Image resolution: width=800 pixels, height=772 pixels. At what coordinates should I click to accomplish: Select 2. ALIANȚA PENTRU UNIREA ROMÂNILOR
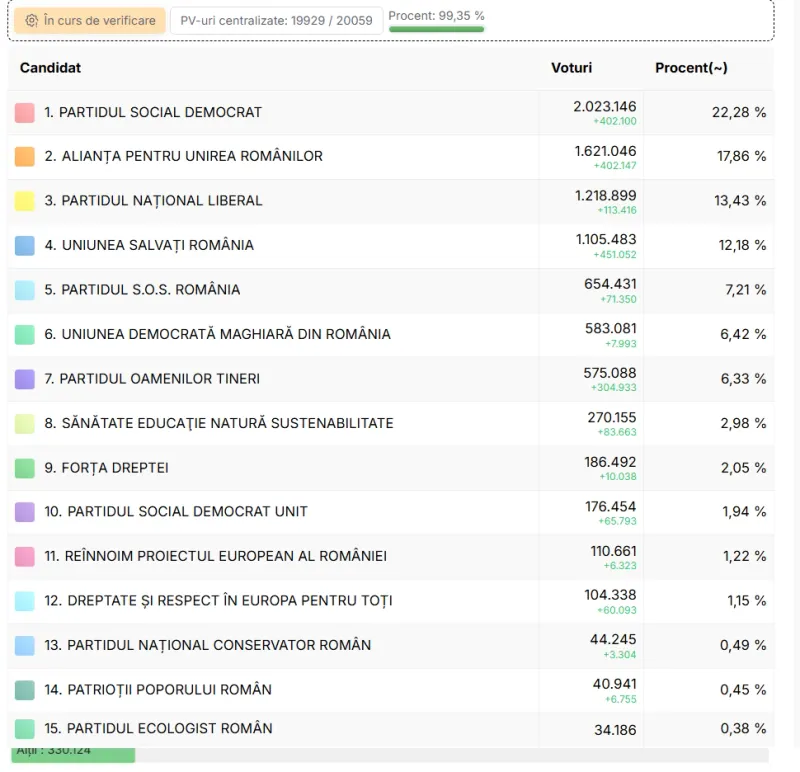(183, 156)
